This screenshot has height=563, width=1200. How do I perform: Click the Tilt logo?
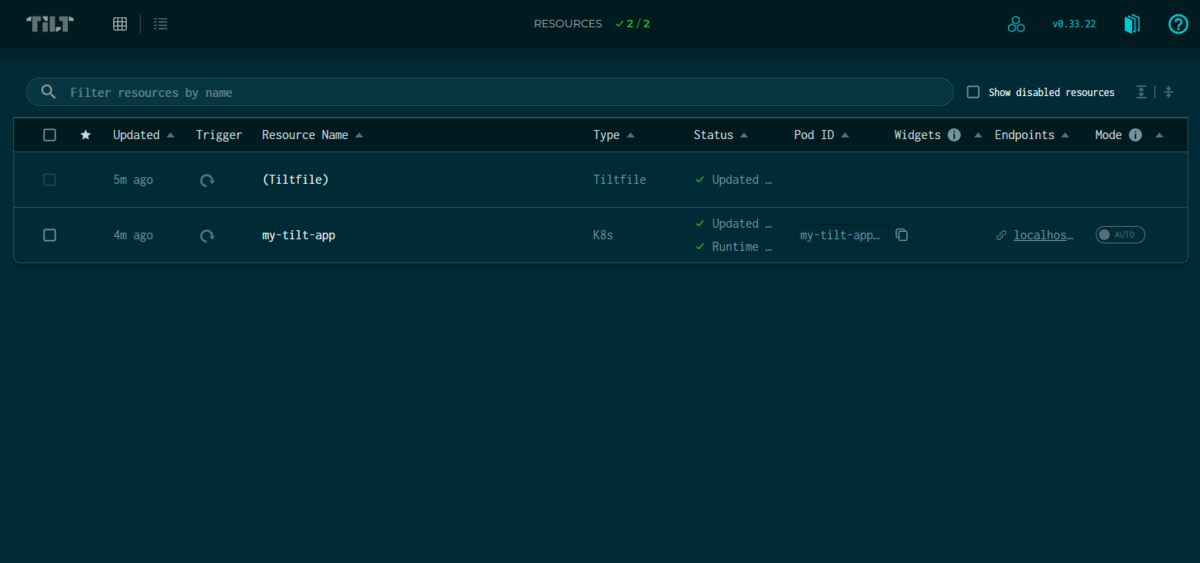(x=50, y=24)
